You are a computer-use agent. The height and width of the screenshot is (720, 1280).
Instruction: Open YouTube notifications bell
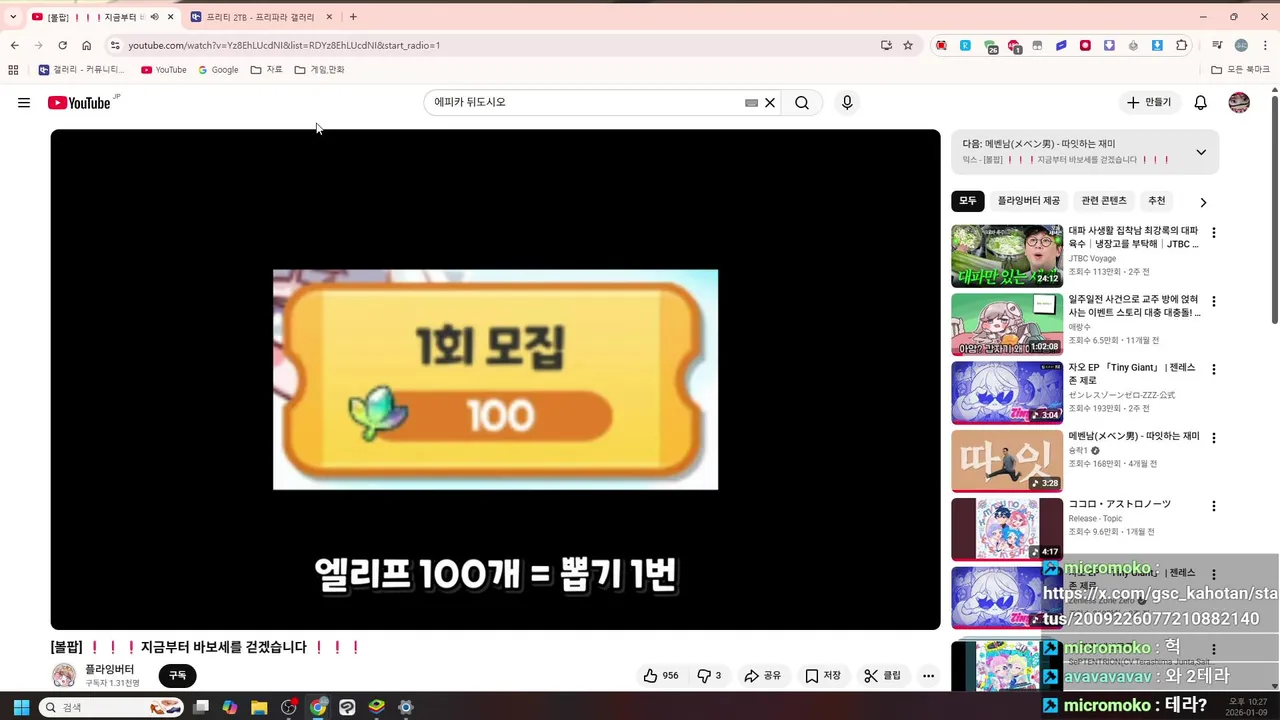pyautogui.click(x=1201, y=102)
